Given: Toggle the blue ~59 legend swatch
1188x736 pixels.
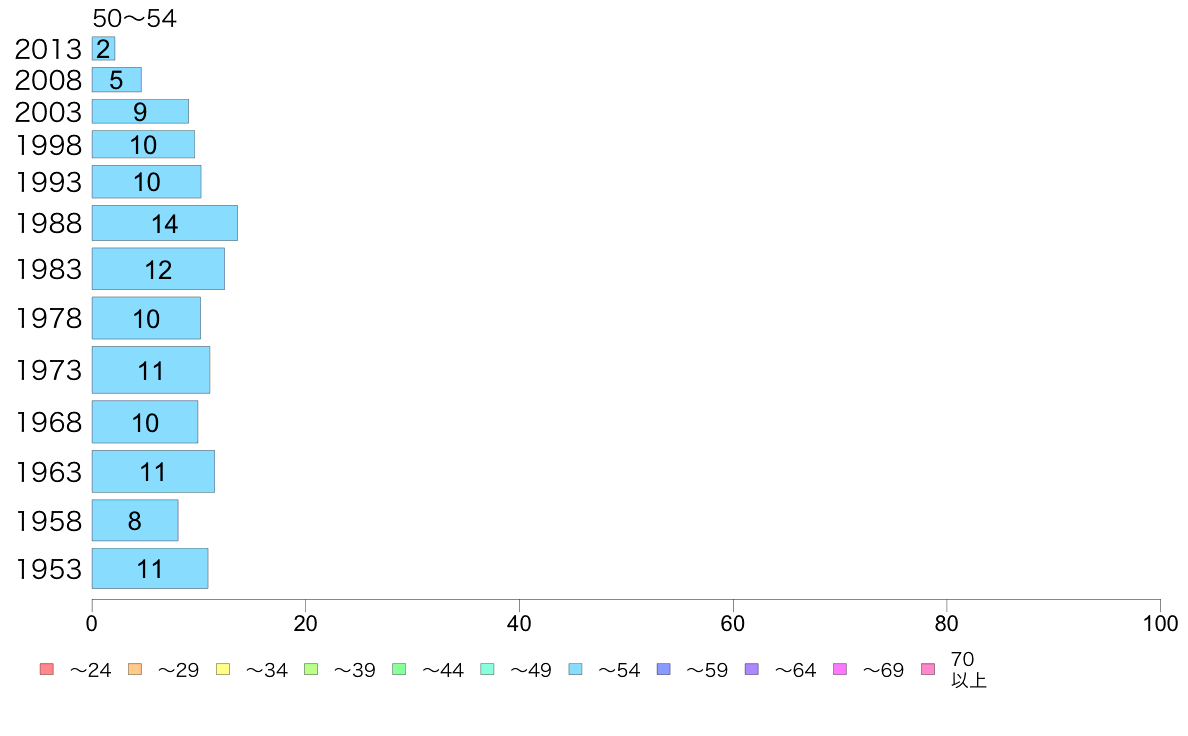Looking at the screenshot, I should (x=664, y=669).
